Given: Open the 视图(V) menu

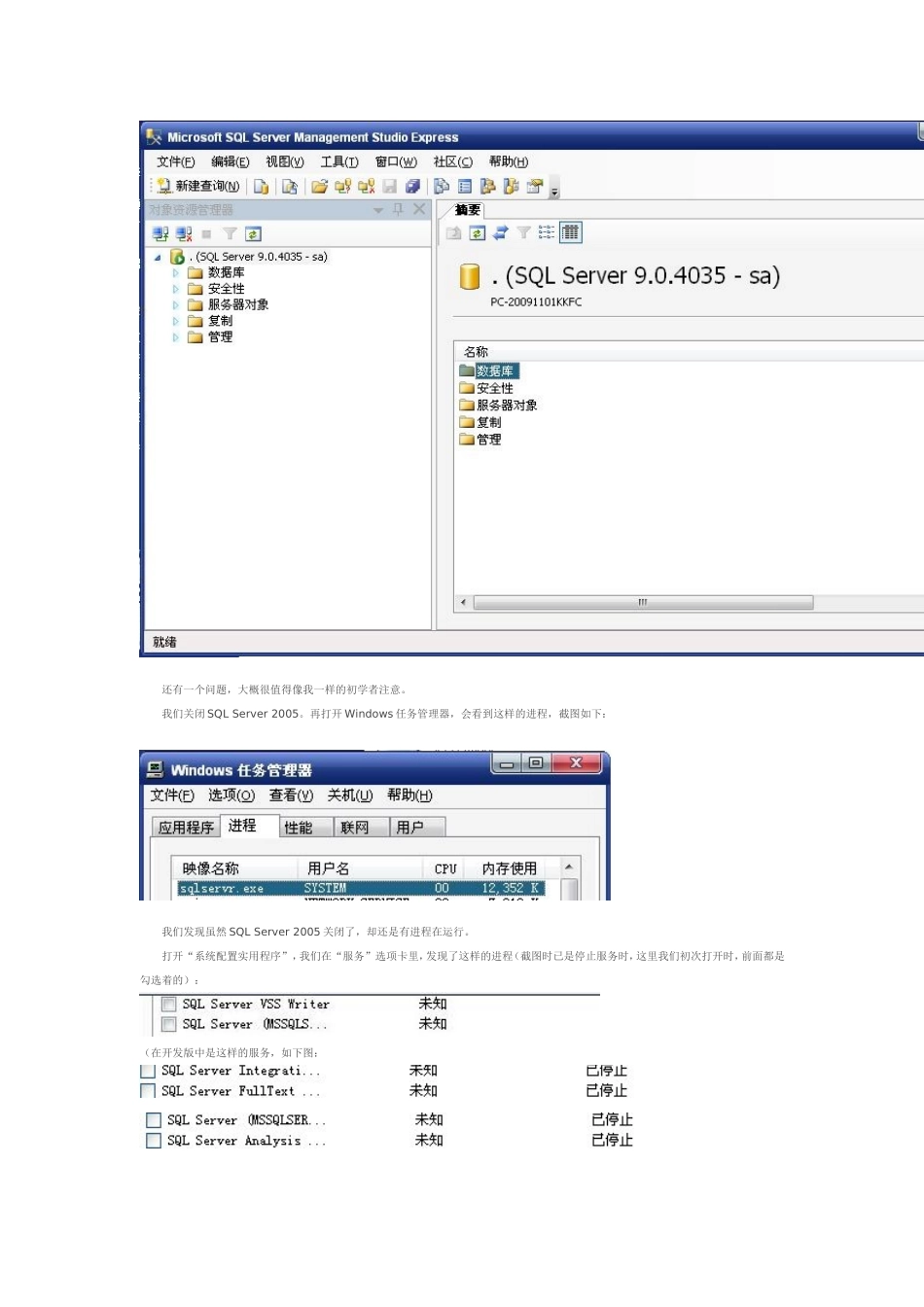Looking at the screenshot, I should (x=285, y=161).
